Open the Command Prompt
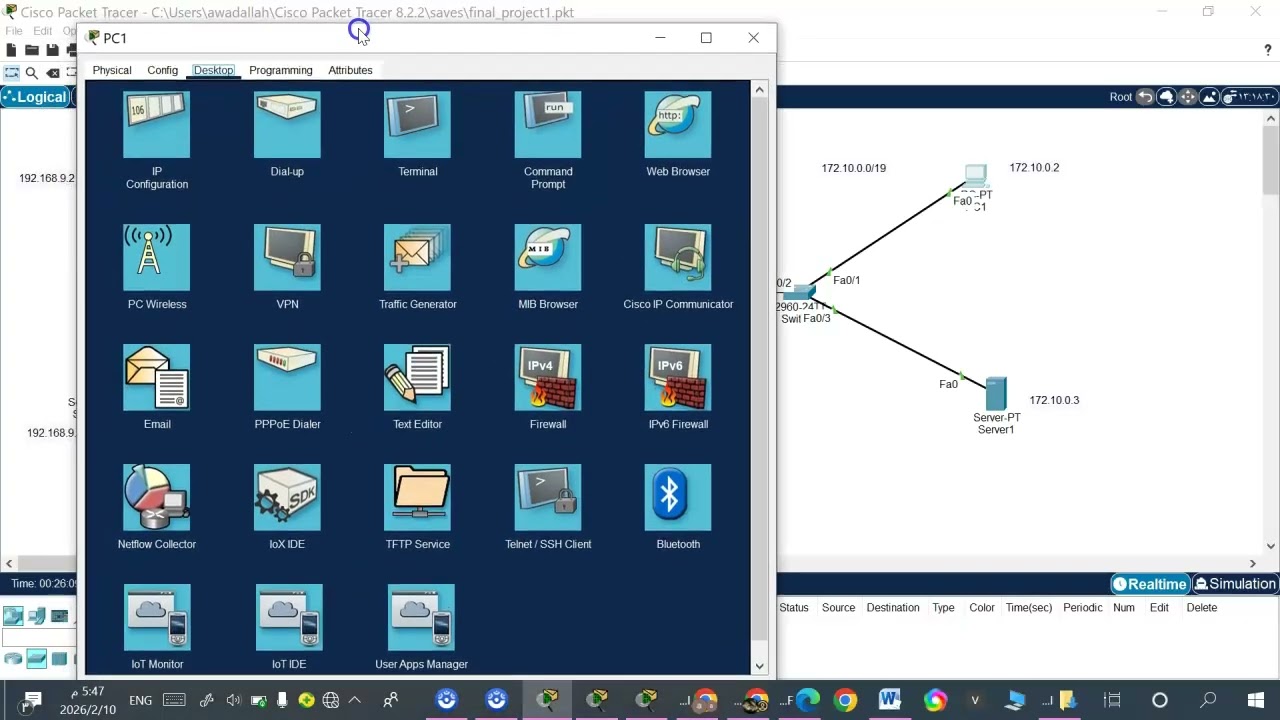1280x720 pixels. [x=548, y=125]
